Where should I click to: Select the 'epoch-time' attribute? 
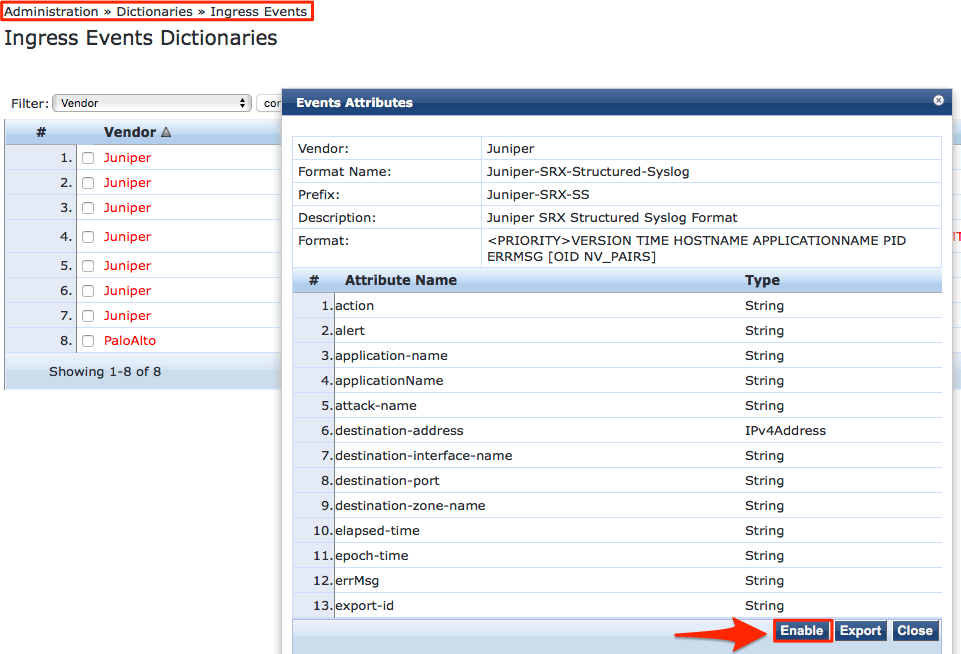[617, 556]
